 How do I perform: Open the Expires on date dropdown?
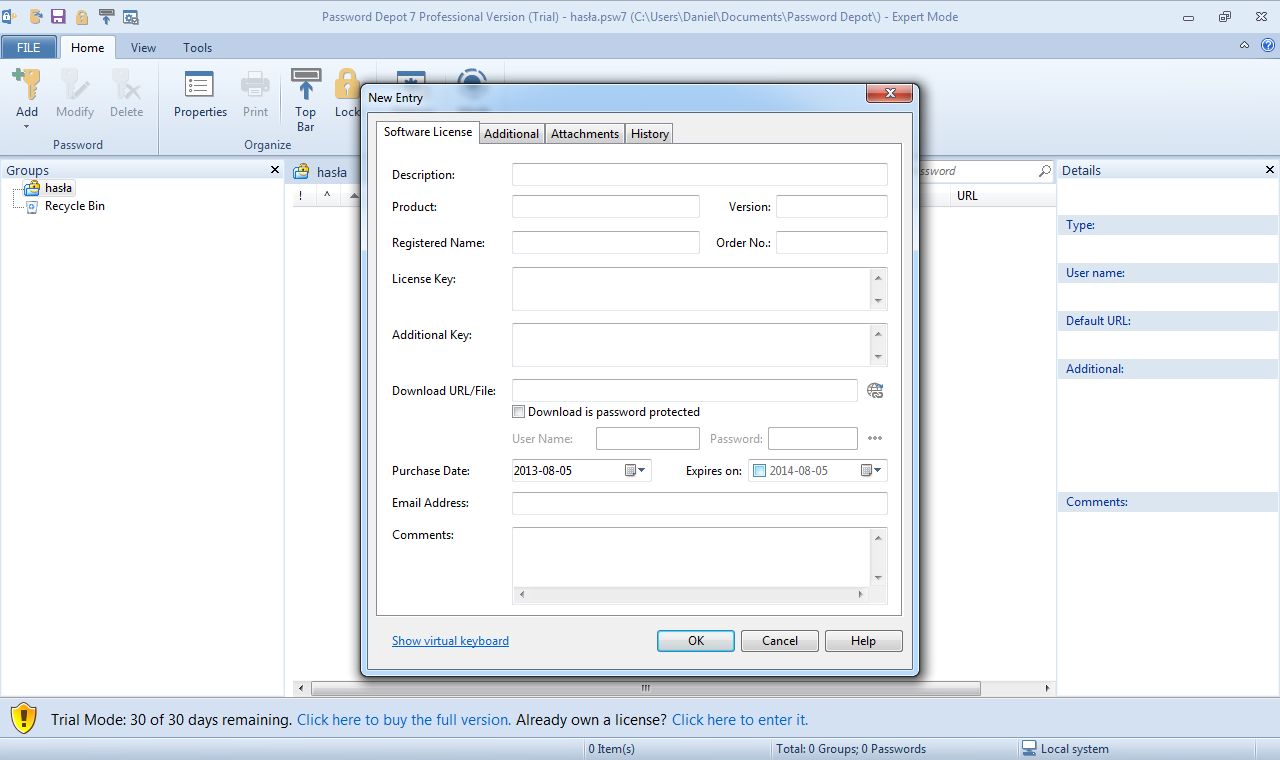coord(872,470)
